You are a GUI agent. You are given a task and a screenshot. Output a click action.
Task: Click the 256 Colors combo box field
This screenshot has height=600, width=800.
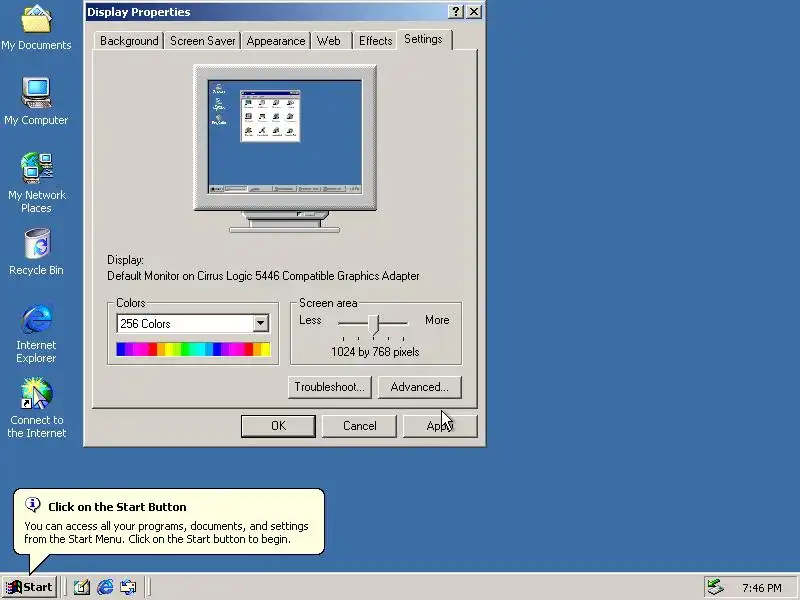point(193,323)
